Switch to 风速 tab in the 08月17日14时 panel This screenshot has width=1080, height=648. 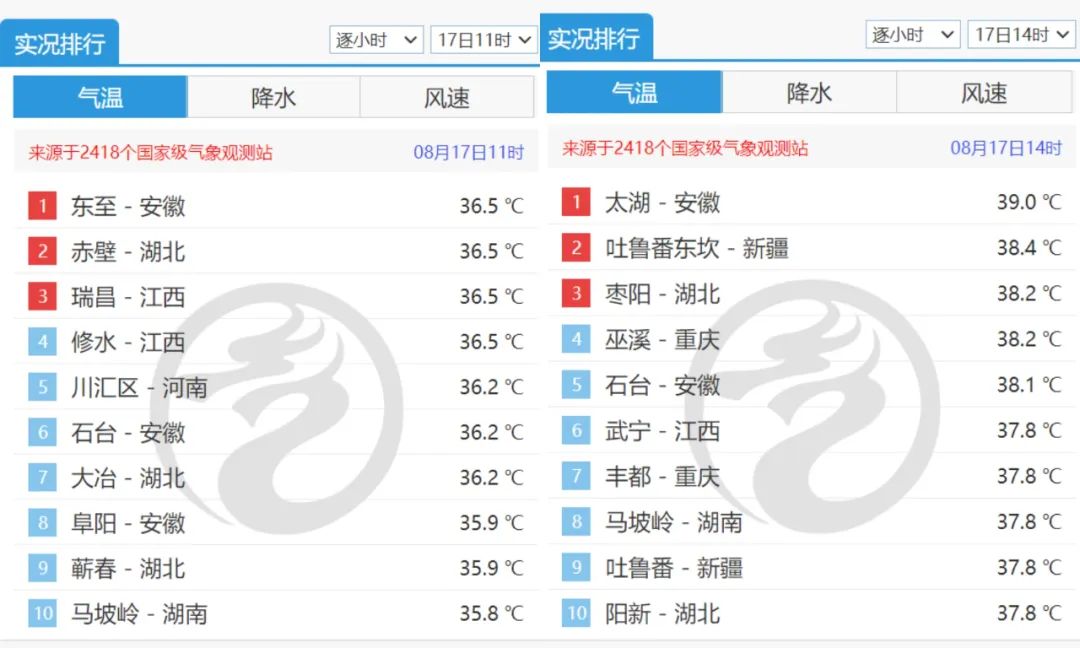[x=983, y=93]
